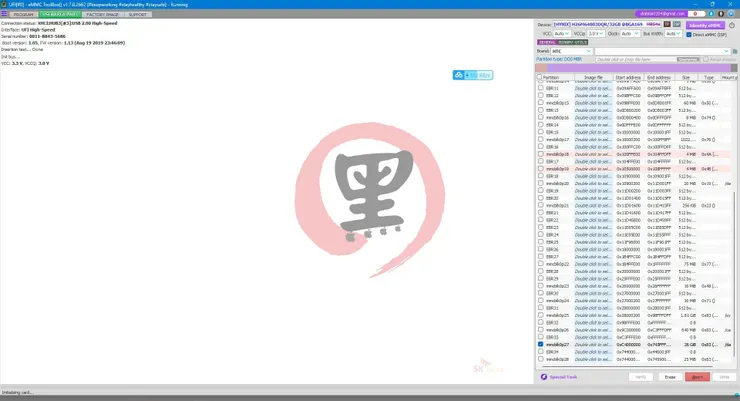This screenshot has width=740, height=401.
Task: Click the Partition type: DOS MBR link
Action: coord(558,59)
